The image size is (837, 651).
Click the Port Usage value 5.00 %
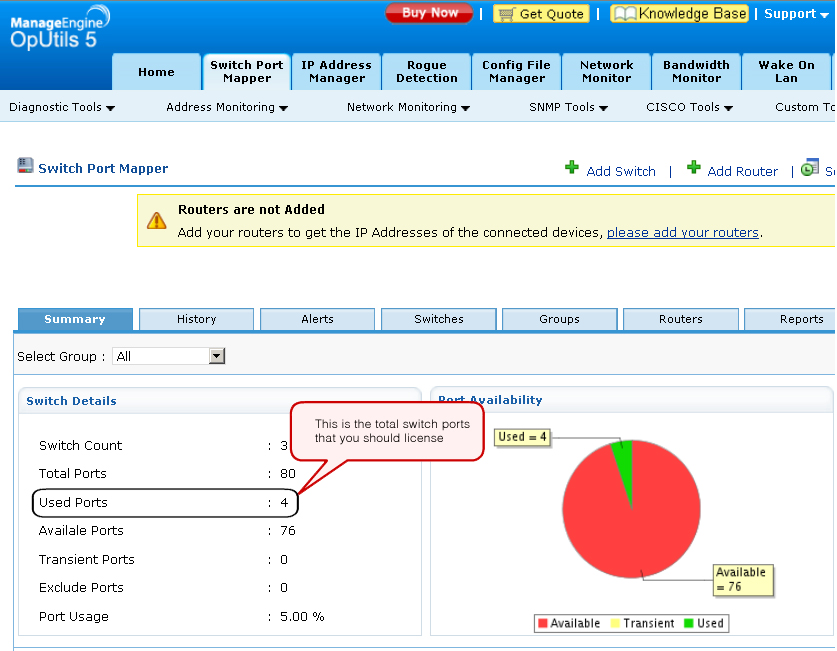302,617
